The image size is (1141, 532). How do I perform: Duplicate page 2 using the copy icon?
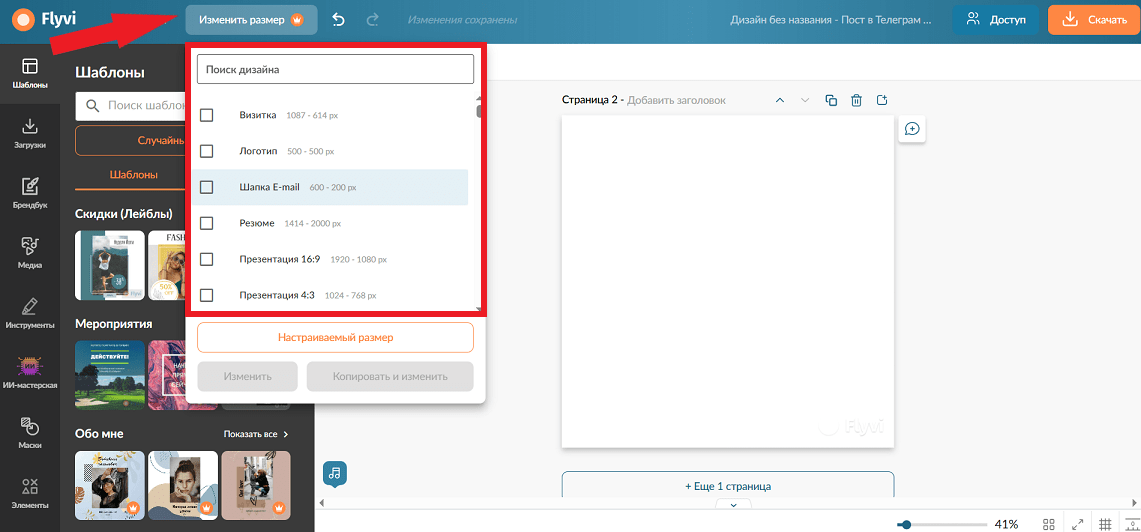pyautogui.click(x=831, y=100)
